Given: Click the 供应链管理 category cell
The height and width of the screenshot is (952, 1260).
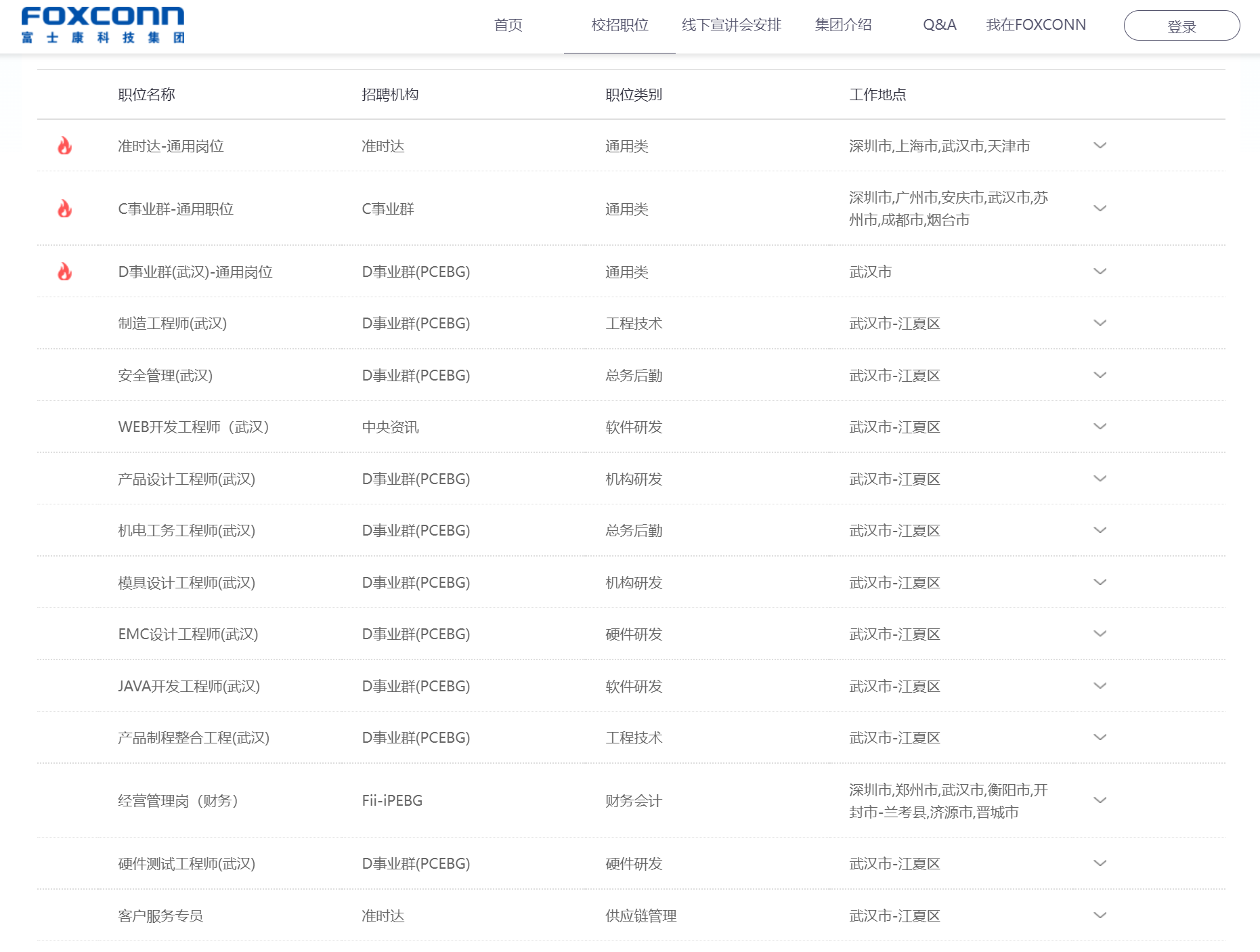Looking at the screenshot, I should click(x=641, y=916).
